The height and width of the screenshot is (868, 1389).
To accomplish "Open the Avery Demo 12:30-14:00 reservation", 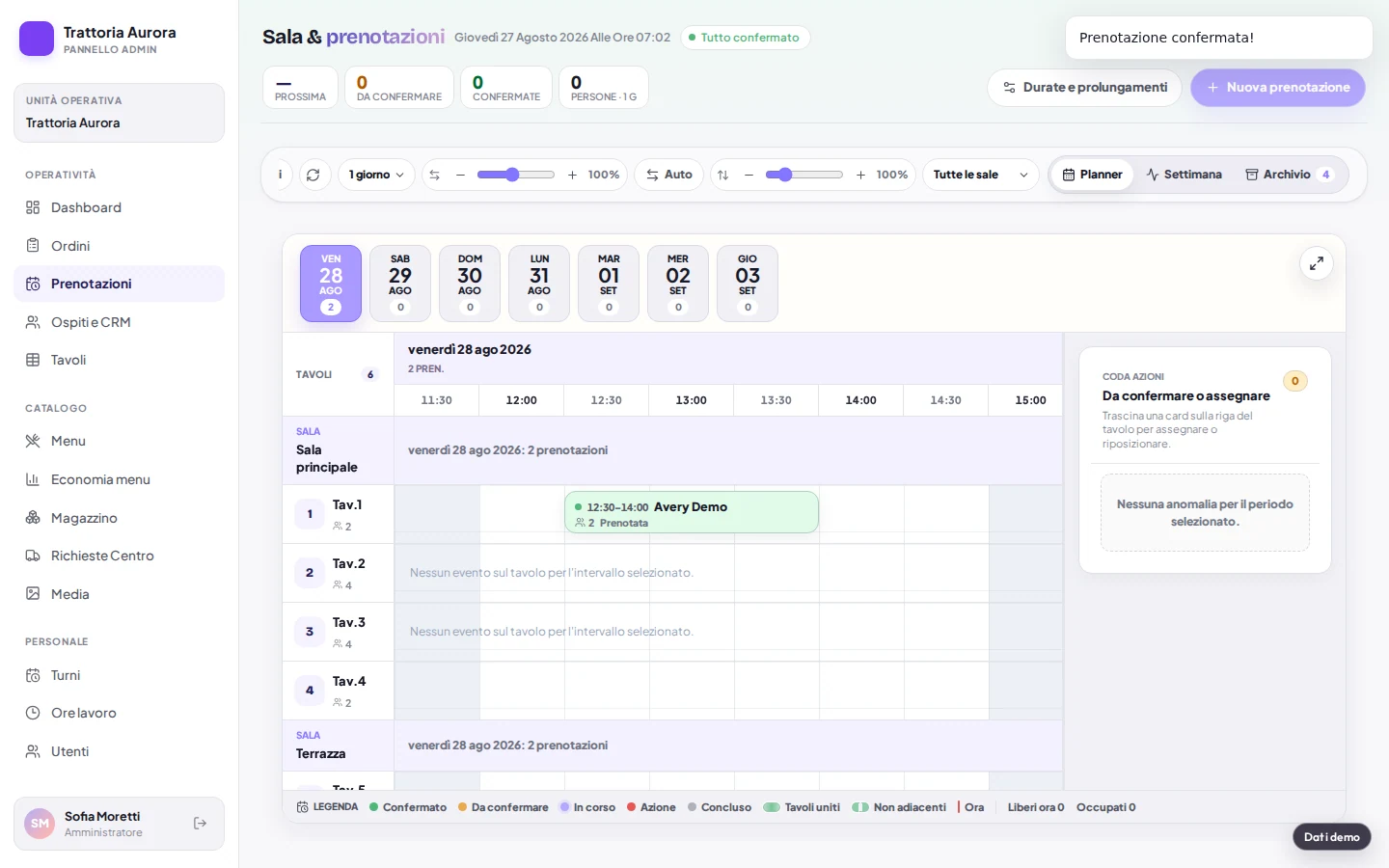I will (692, 512).
